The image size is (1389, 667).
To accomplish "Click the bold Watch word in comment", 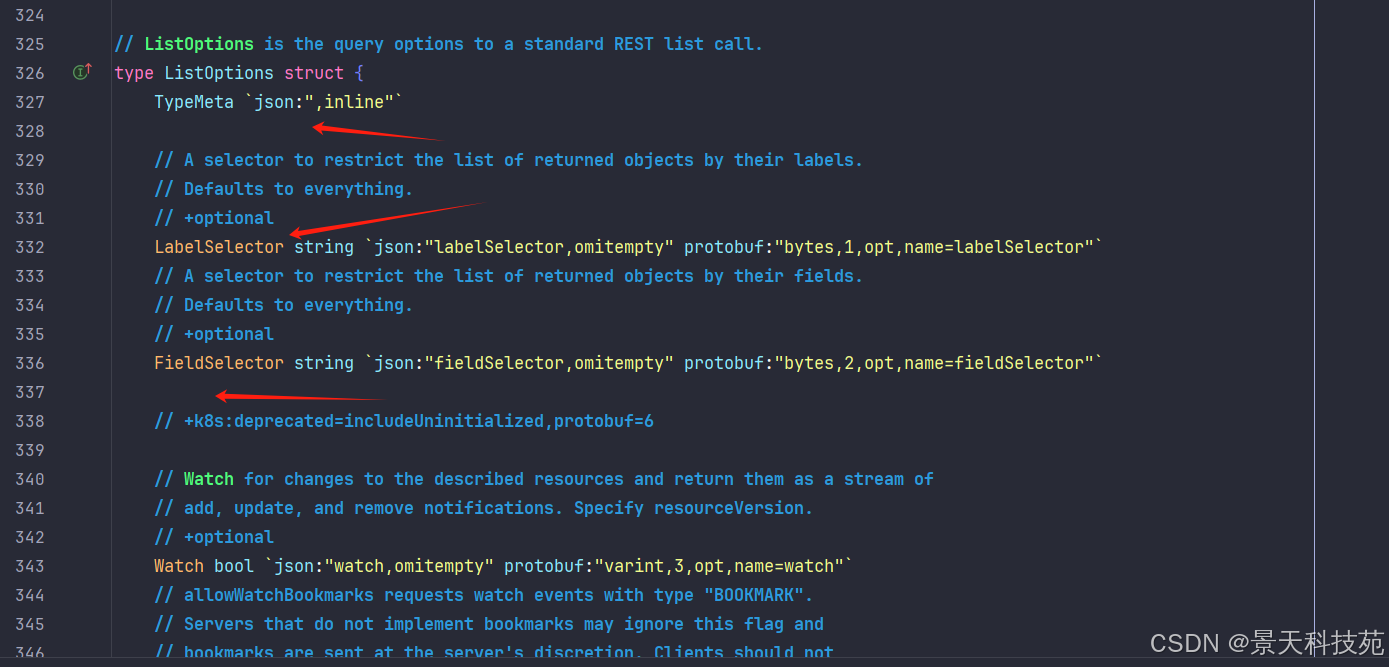I will (x=208, y=479).
